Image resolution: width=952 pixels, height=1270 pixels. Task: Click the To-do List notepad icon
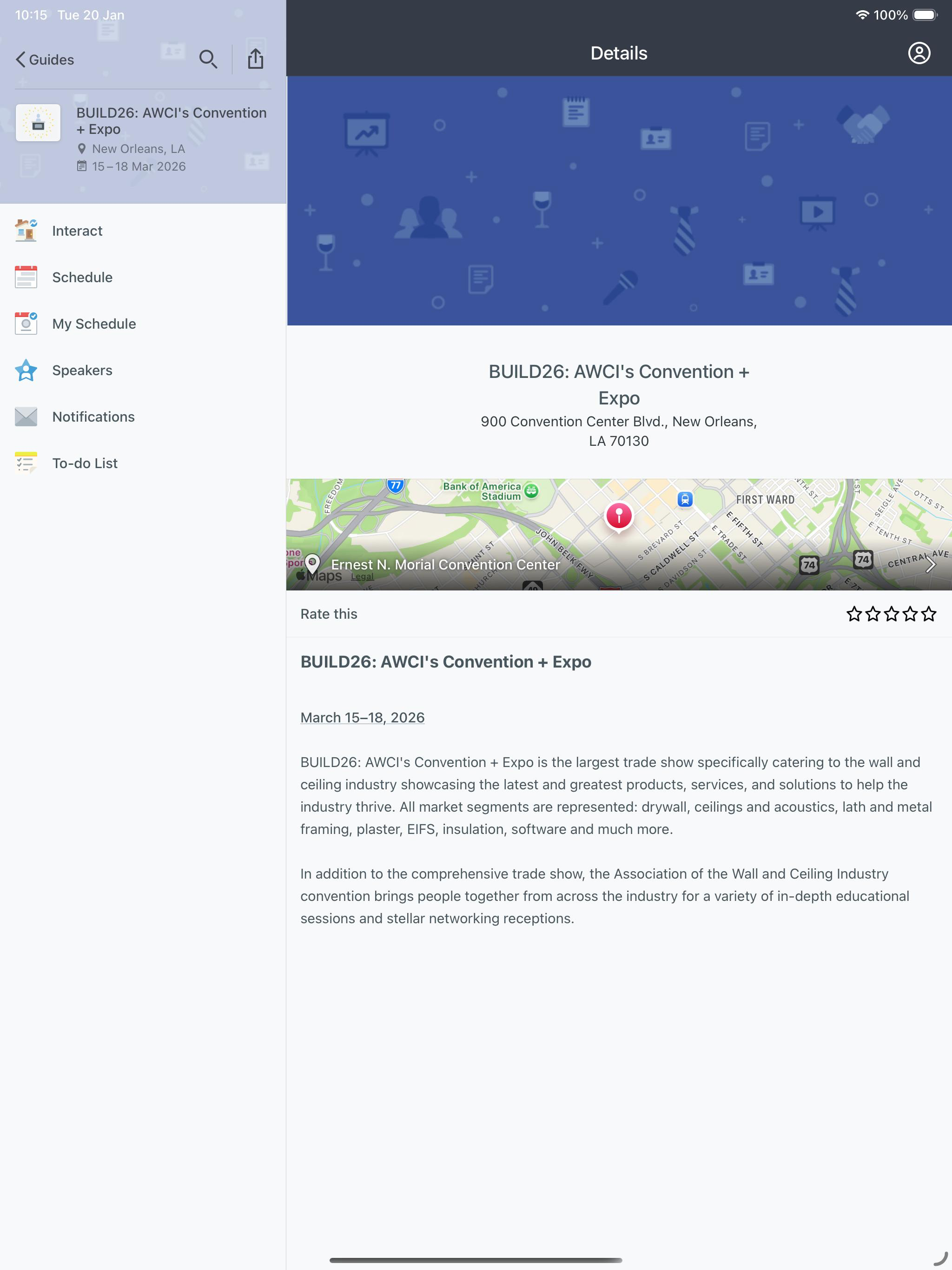pyautogui.click(x=26, y=463)
